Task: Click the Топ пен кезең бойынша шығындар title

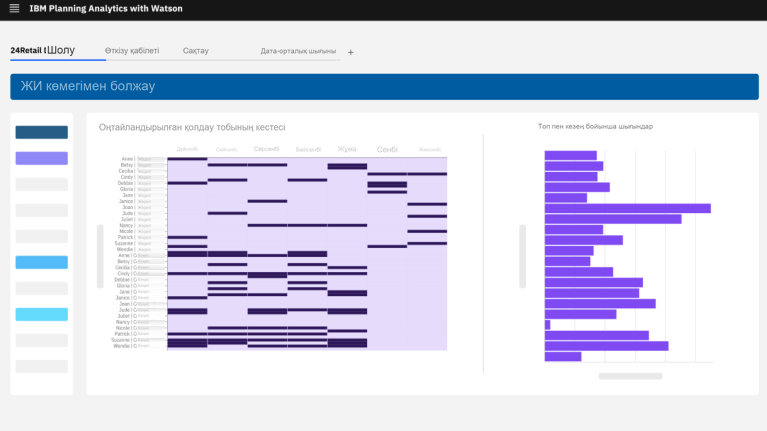Action: (x=595, y=126)
